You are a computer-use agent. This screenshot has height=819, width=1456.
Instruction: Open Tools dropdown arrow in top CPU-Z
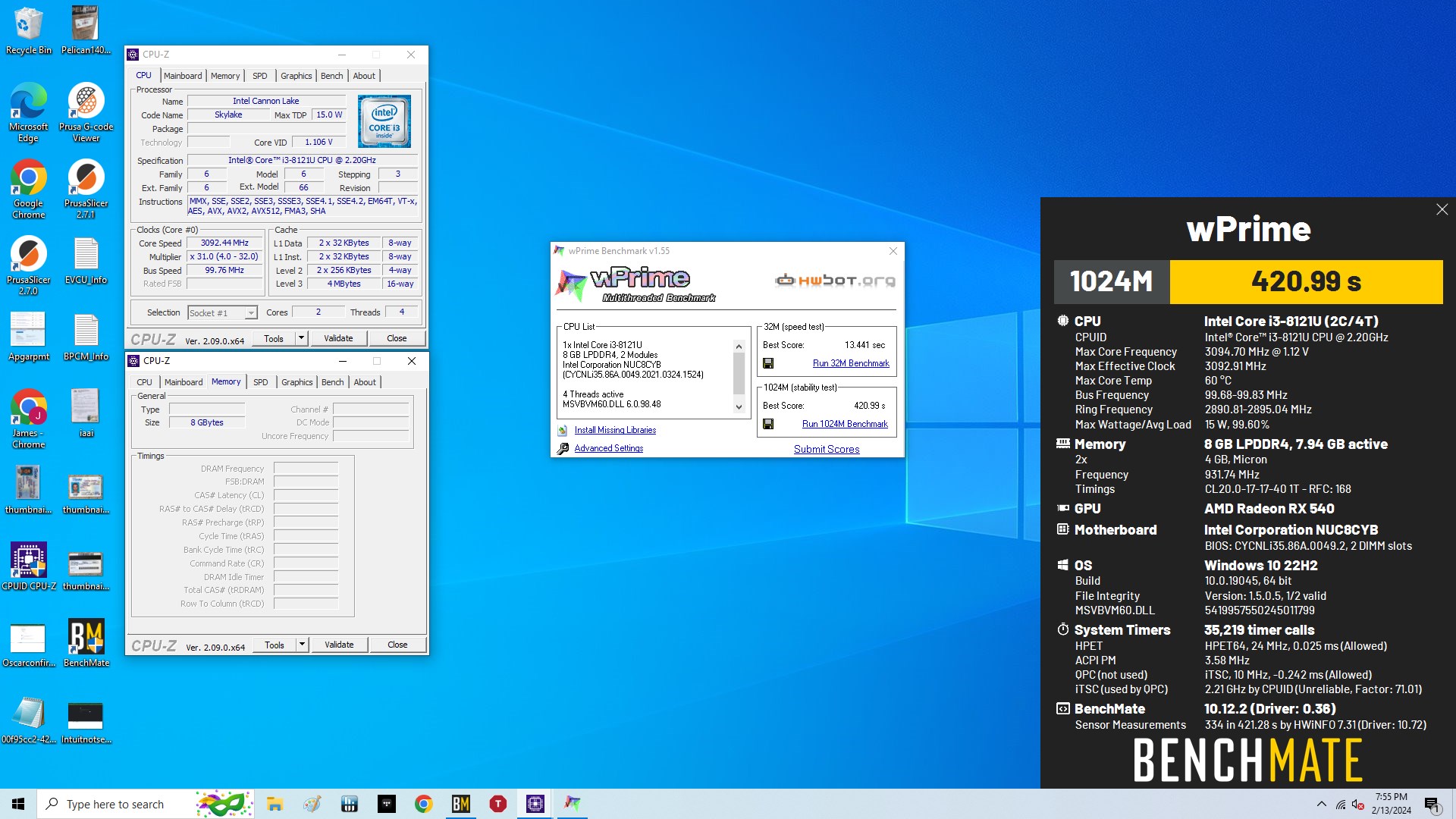coord(301,338)
